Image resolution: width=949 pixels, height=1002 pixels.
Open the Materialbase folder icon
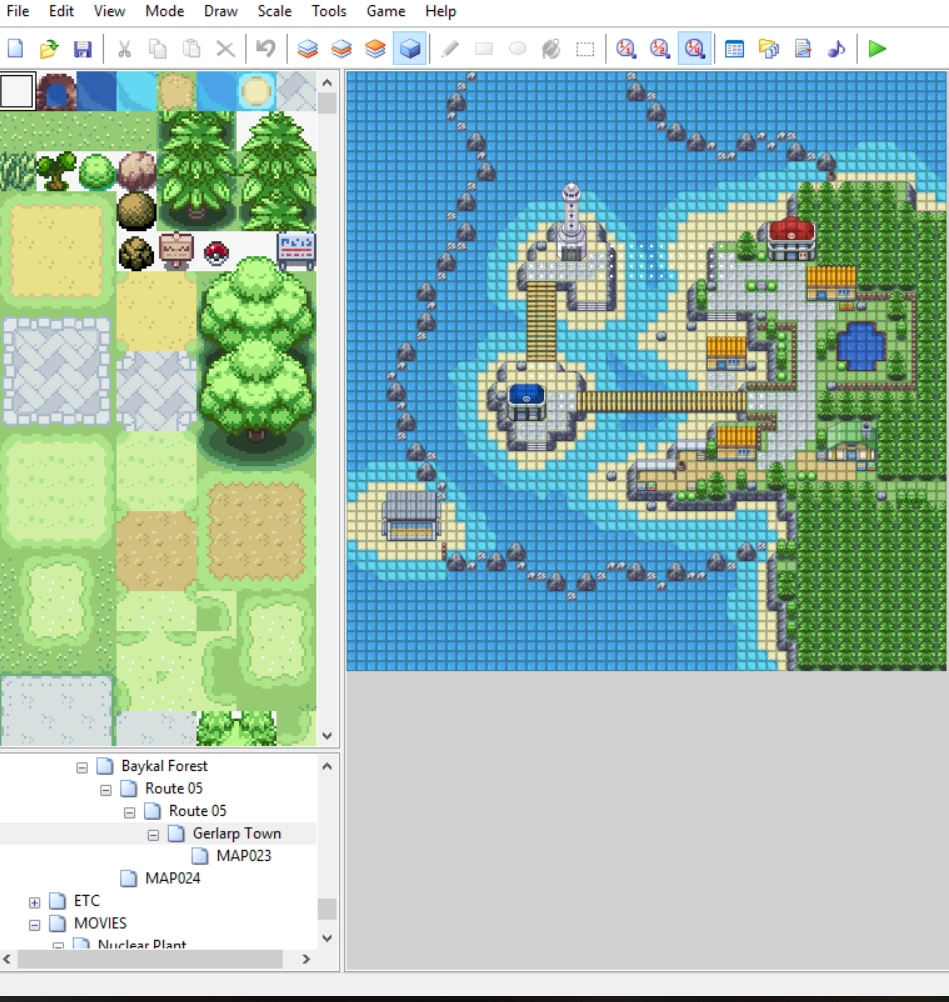[768, 49]
